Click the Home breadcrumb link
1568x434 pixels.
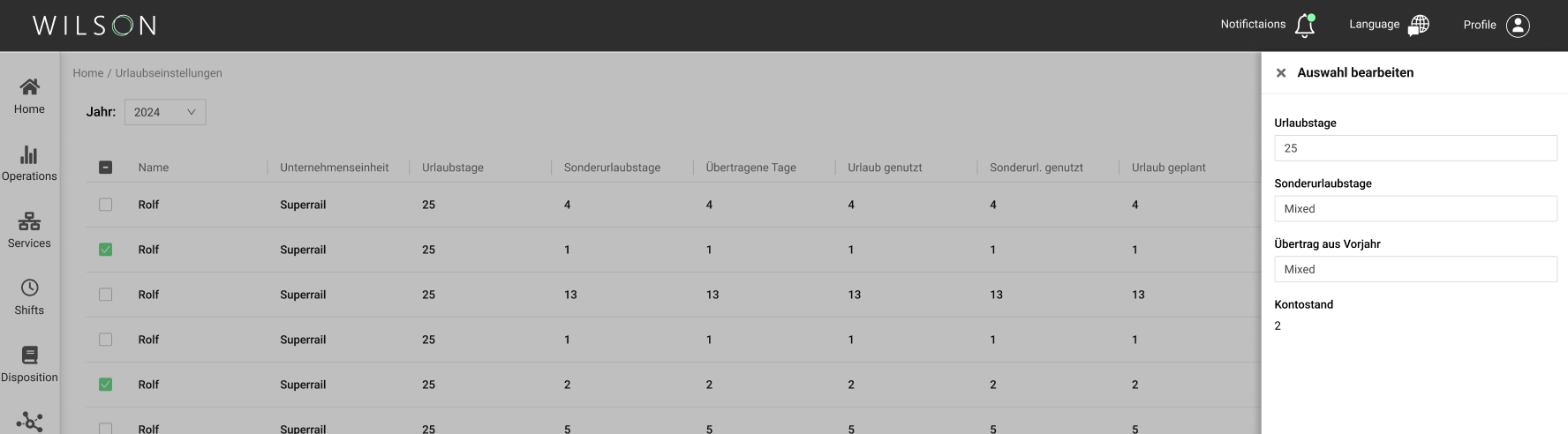(x=87, y=73)
